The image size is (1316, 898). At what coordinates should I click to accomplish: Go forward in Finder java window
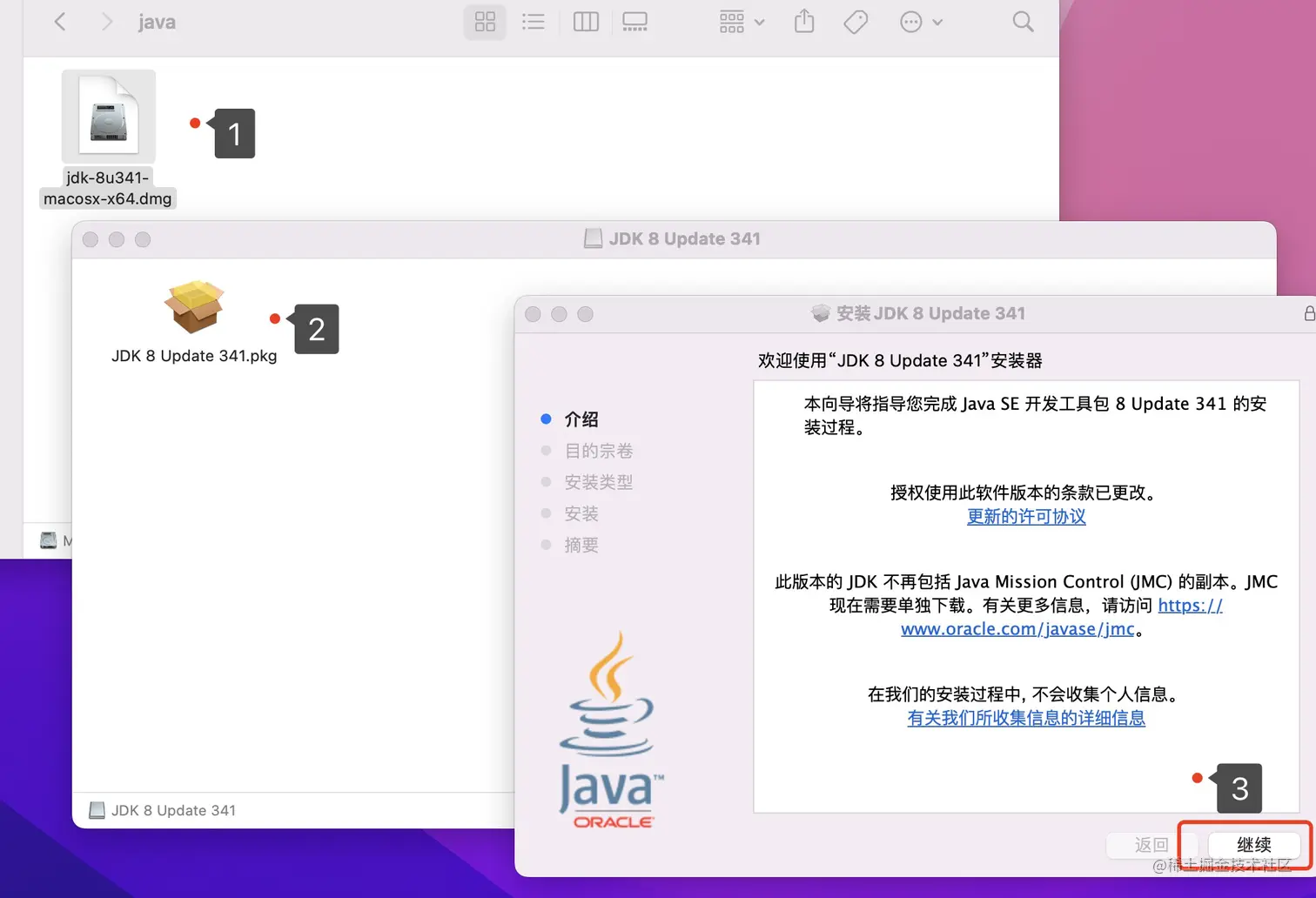pyautogui.click(x=106, y=22)
